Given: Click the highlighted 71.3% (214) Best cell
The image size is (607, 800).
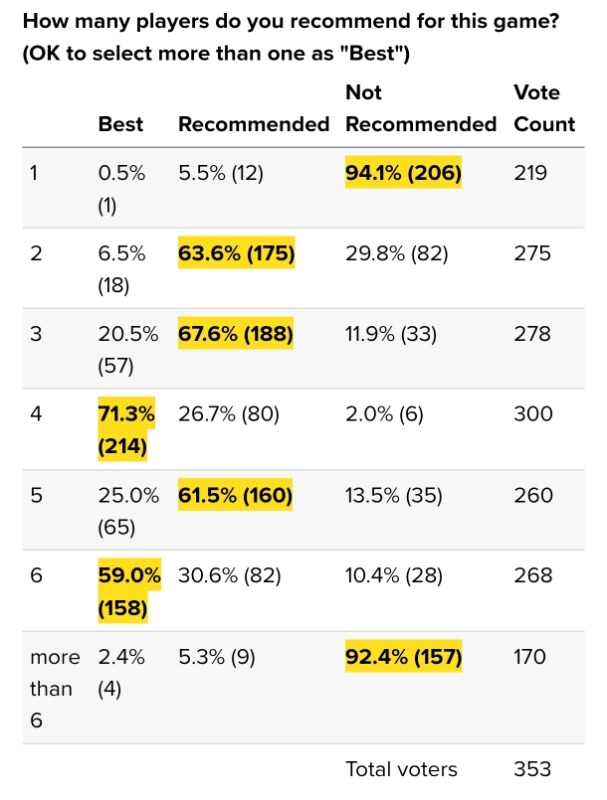Looking at the screenshot, I should 123,430.
